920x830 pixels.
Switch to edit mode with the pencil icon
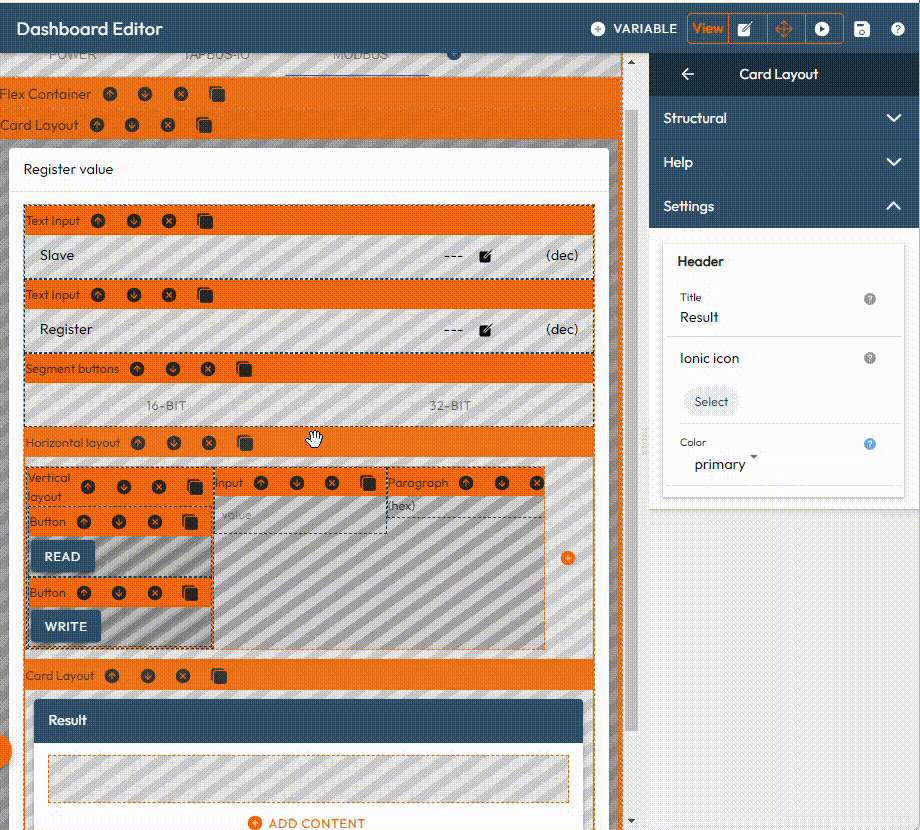click(745, 28)
